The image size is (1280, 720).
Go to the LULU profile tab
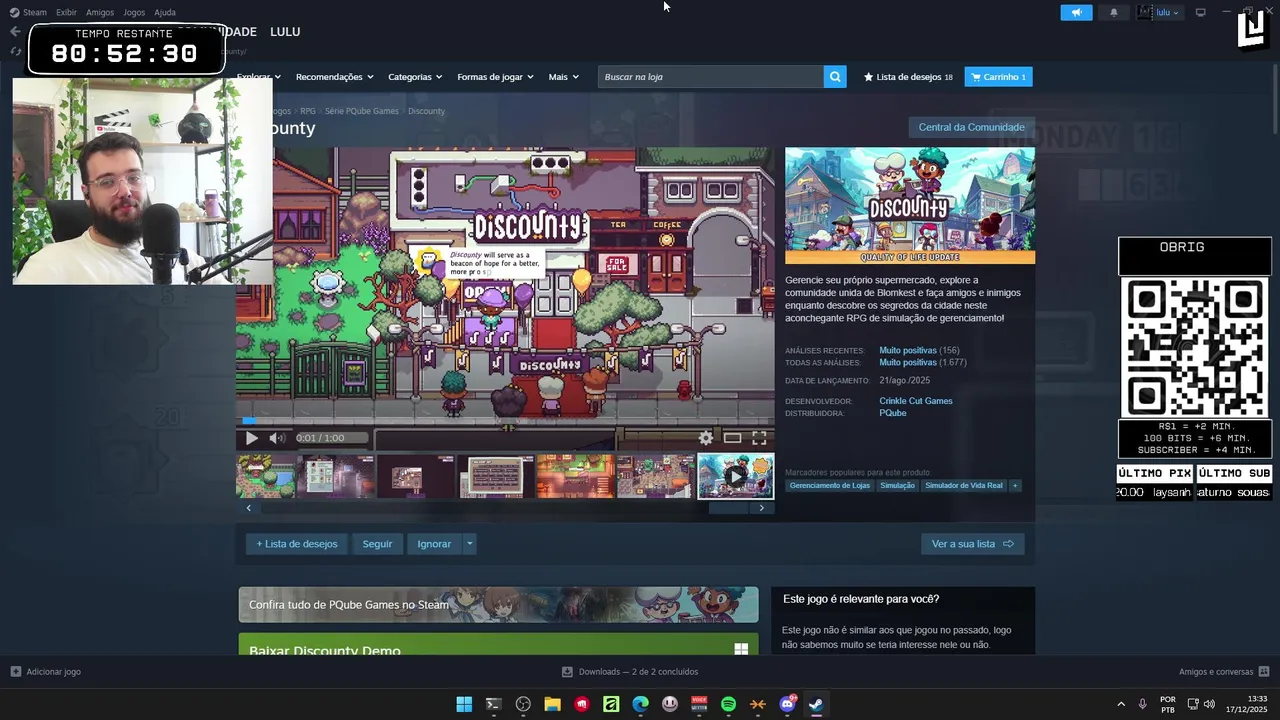285,32
